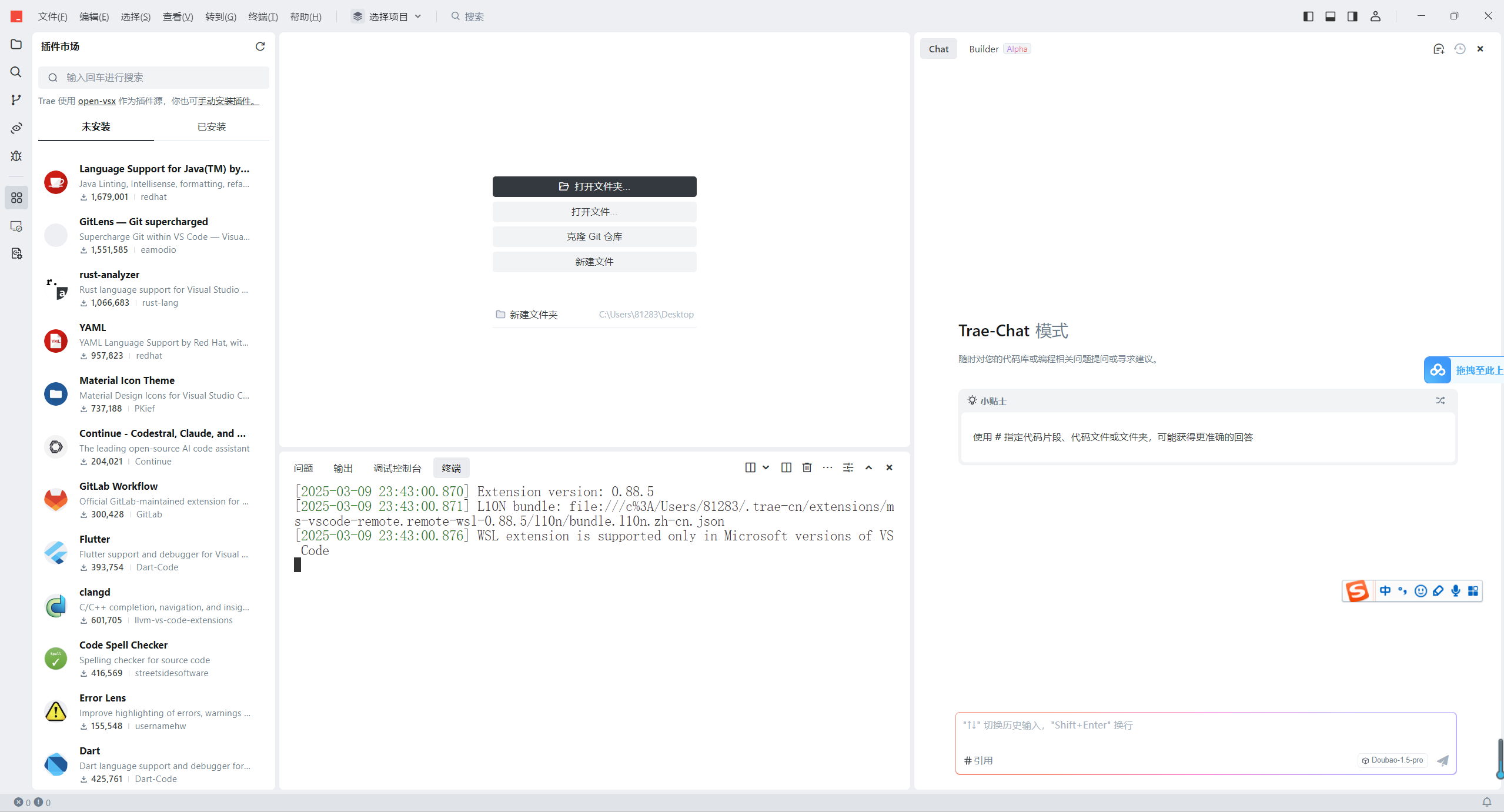Viewport: 1504px width, 812px height.
Task: Toggle the right AI sidebar layout
Action: point(1352,16)
